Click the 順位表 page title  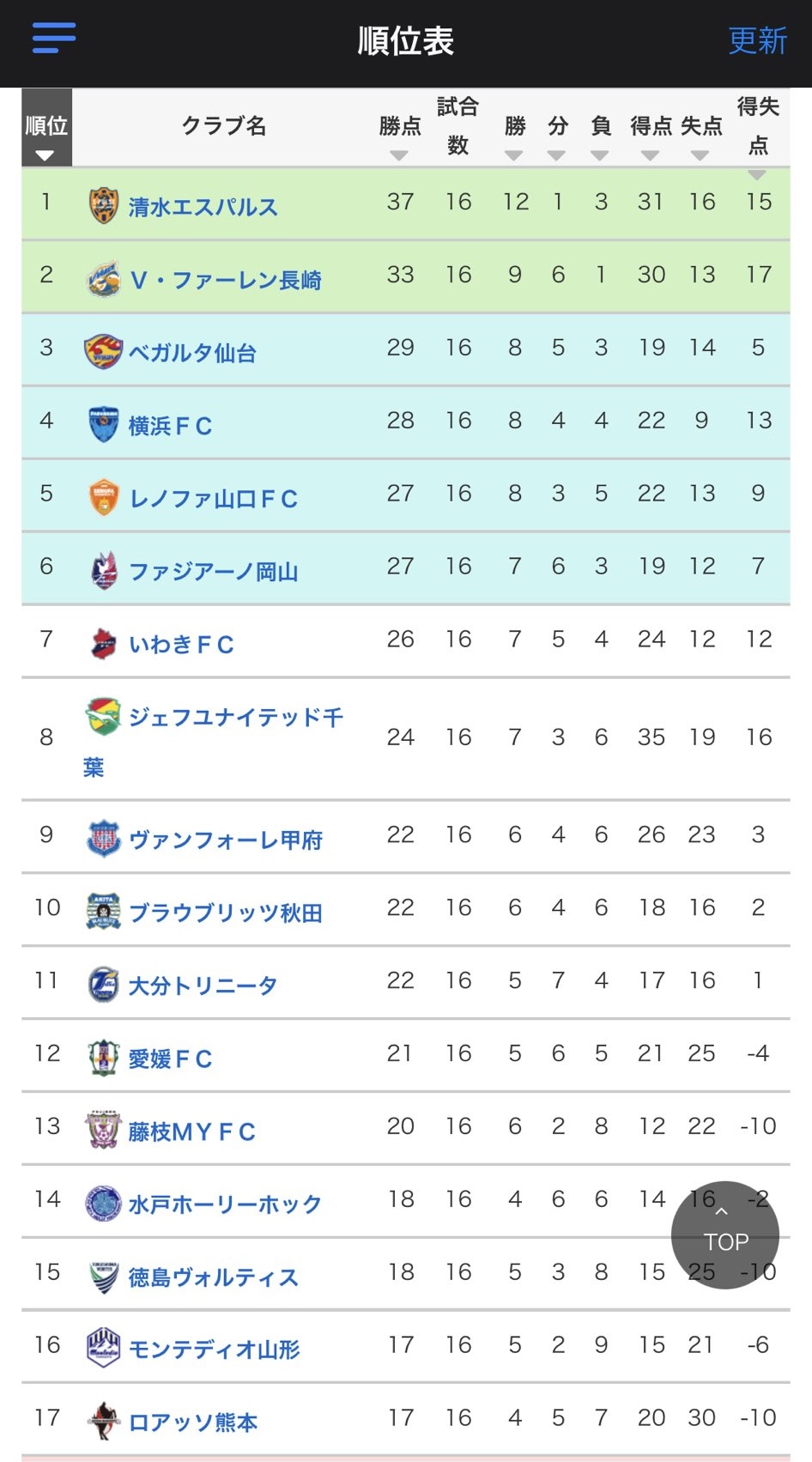coord(406,41)
